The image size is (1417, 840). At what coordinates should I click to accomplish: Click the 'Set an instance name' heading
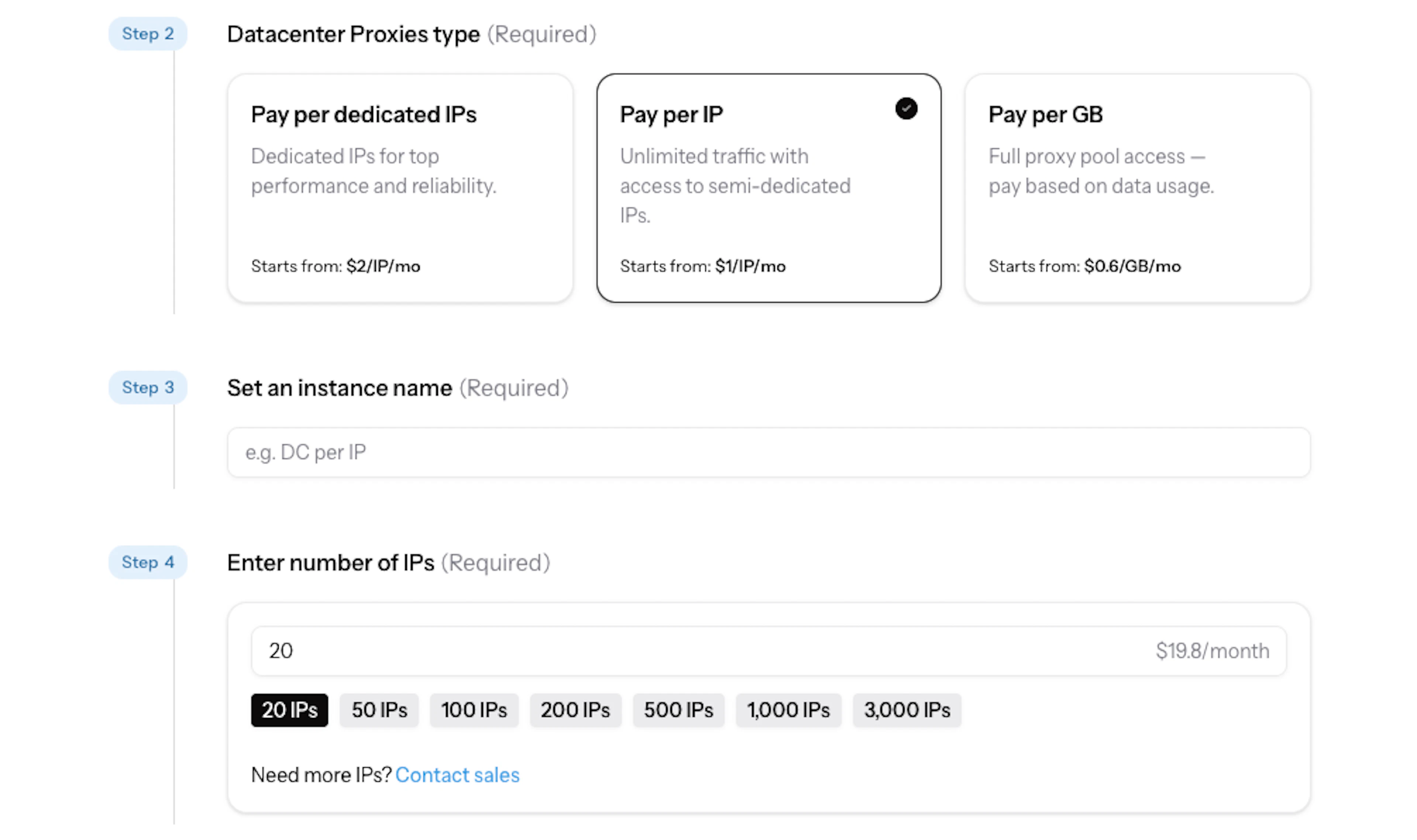[339, 388]
